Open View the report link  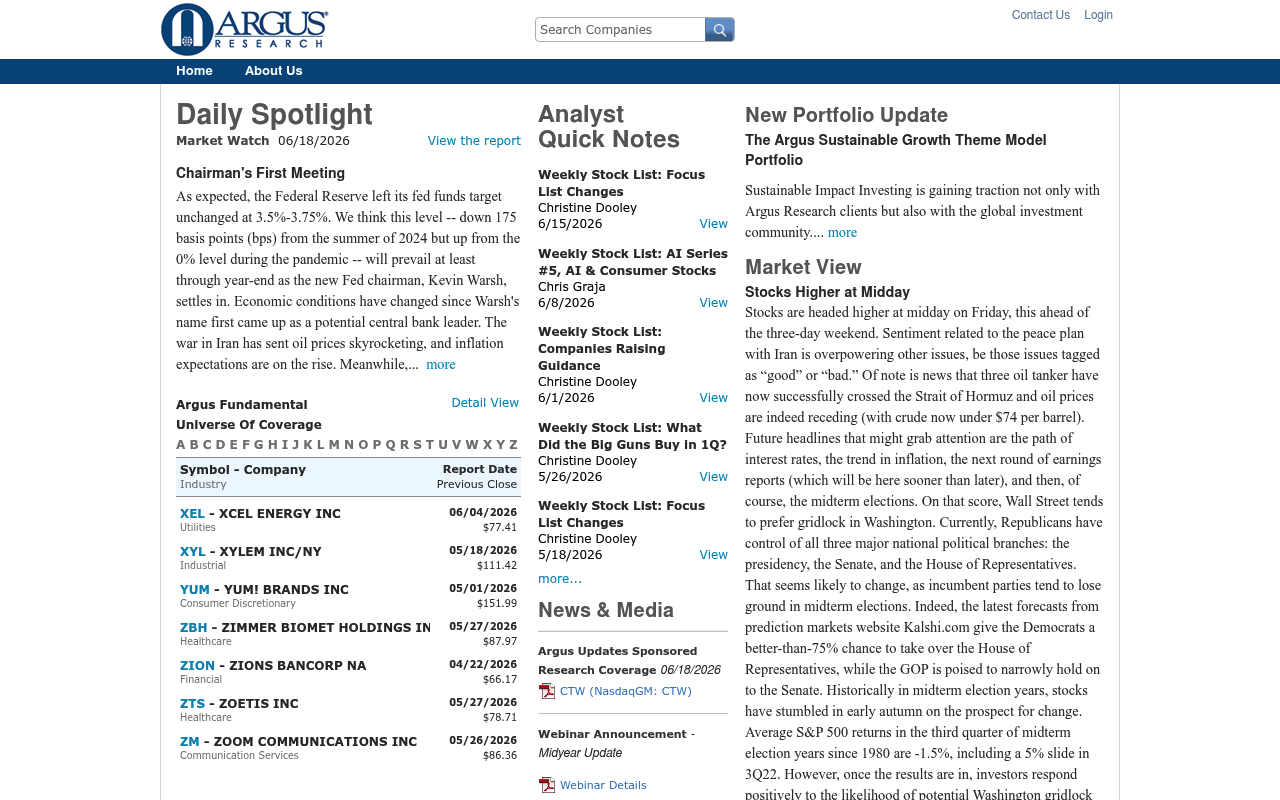coord(474,141)
